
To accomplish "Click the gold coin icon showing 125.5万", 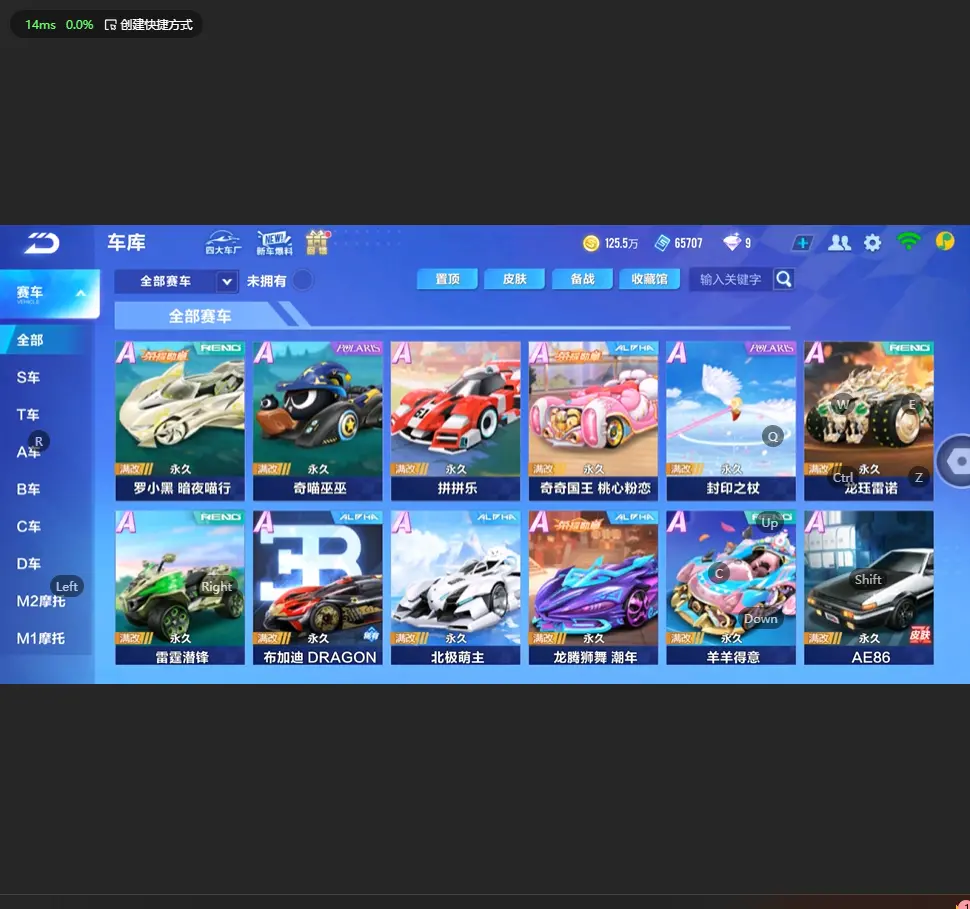I will [591, 243].
